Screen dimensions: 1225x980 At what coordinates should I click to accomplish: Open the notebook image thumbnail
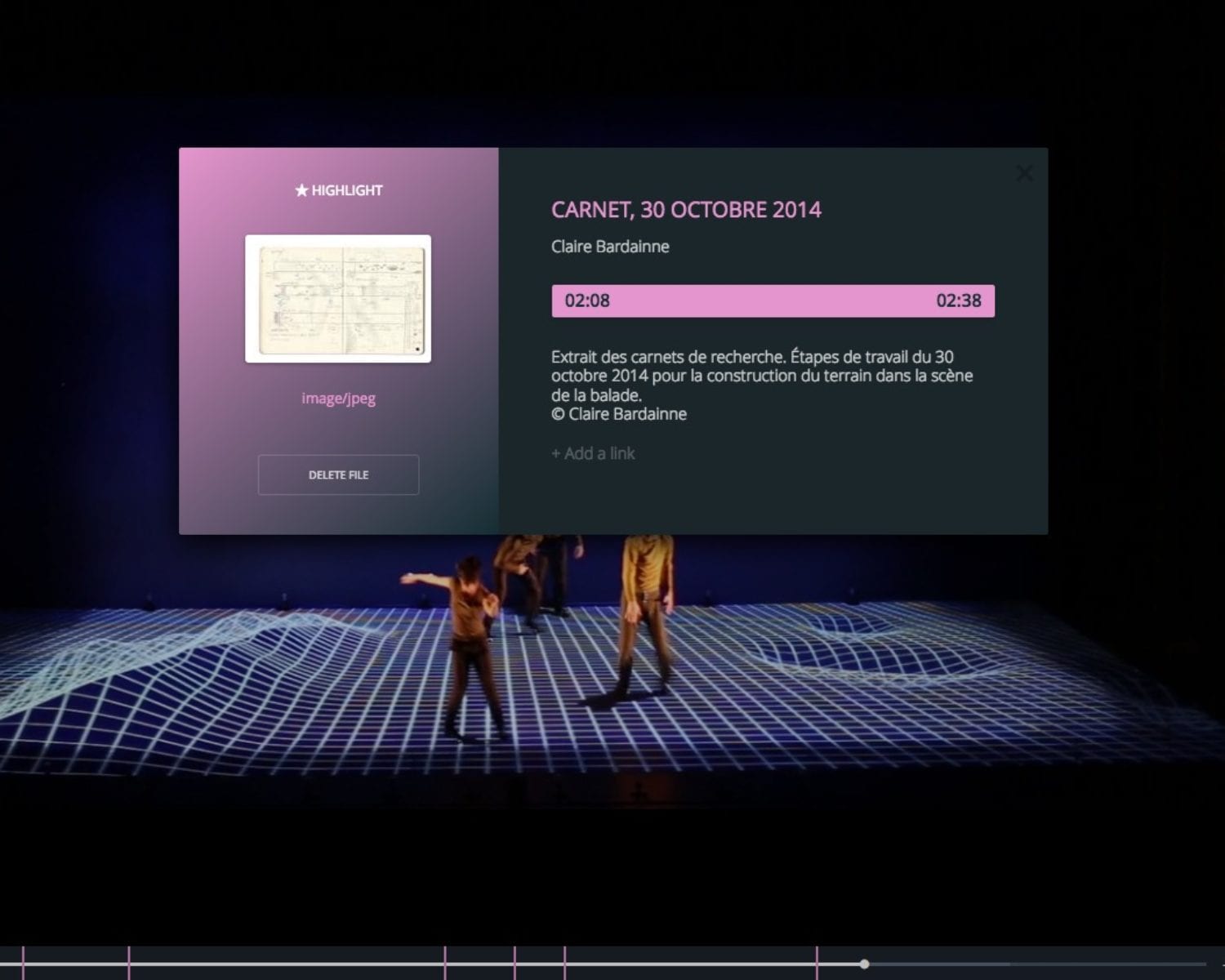point(338,299)
